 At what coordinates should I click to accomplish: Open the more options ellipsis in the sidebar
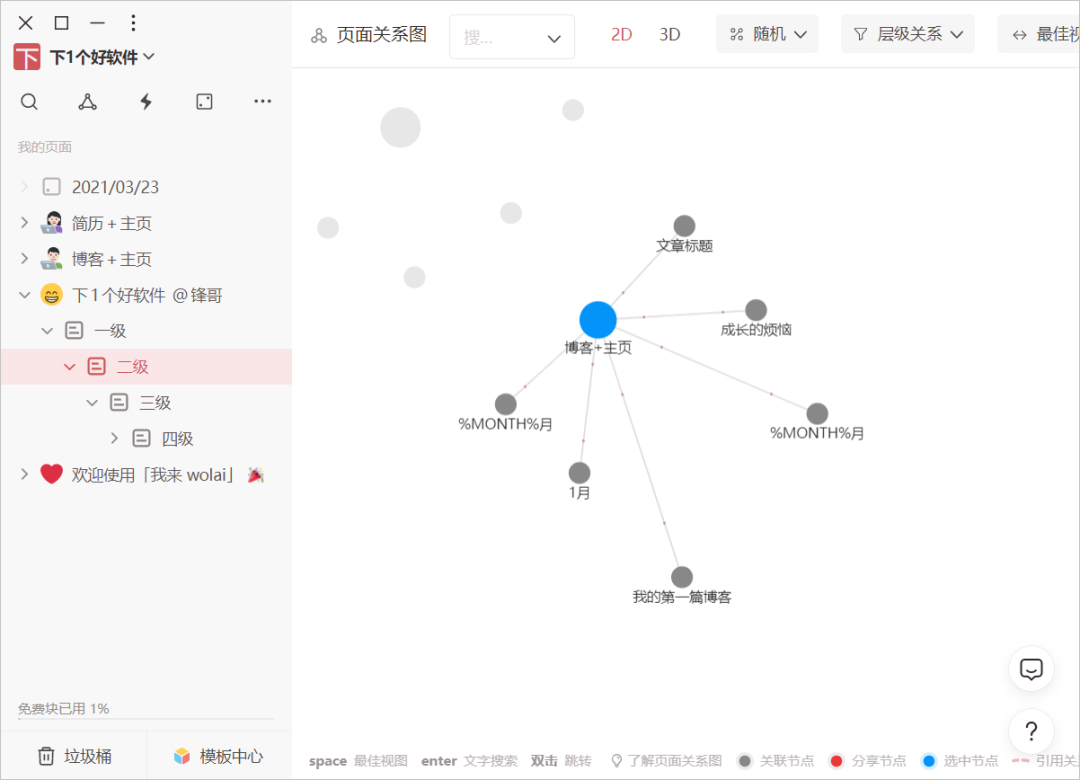[262, 101]
